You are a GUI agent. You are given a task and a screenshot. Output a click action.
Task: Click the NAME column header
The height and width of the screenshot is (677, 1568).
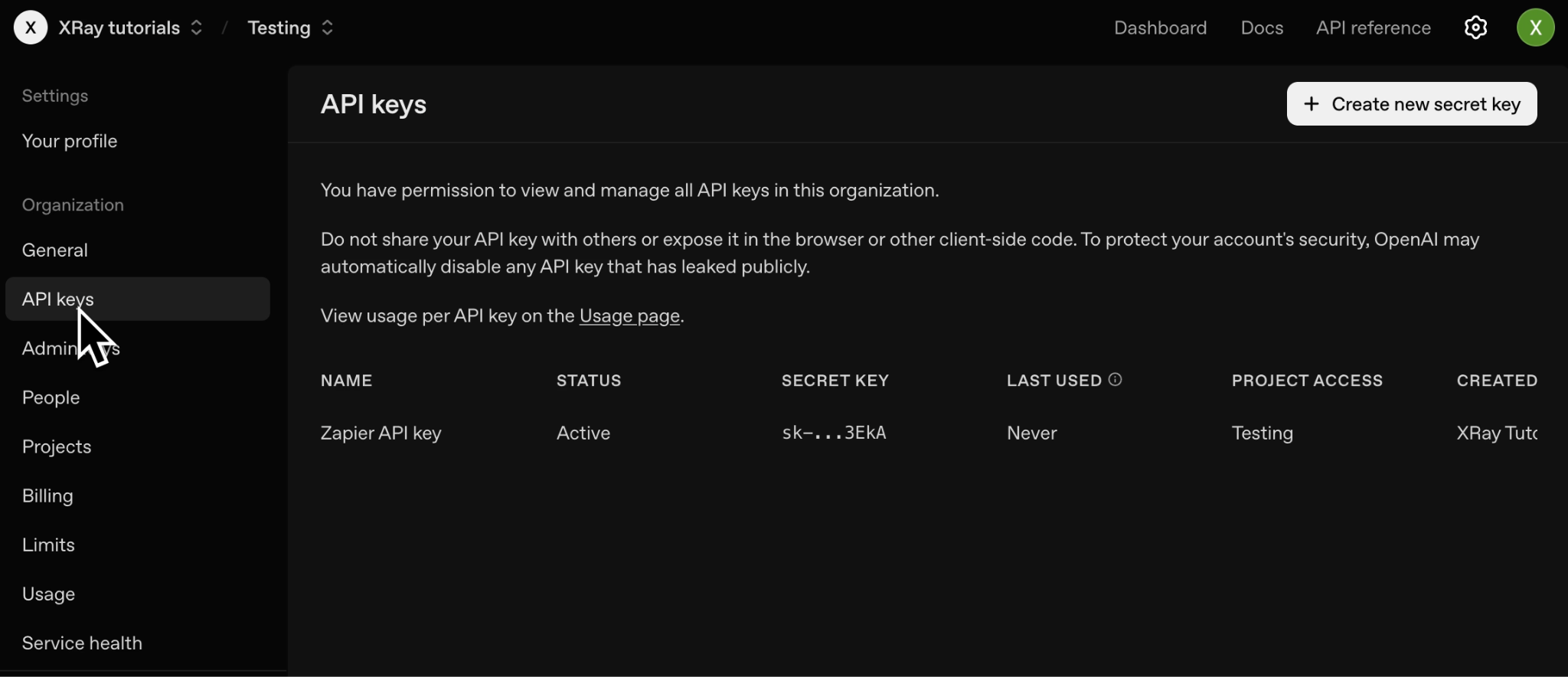click(x=346, y=381)
